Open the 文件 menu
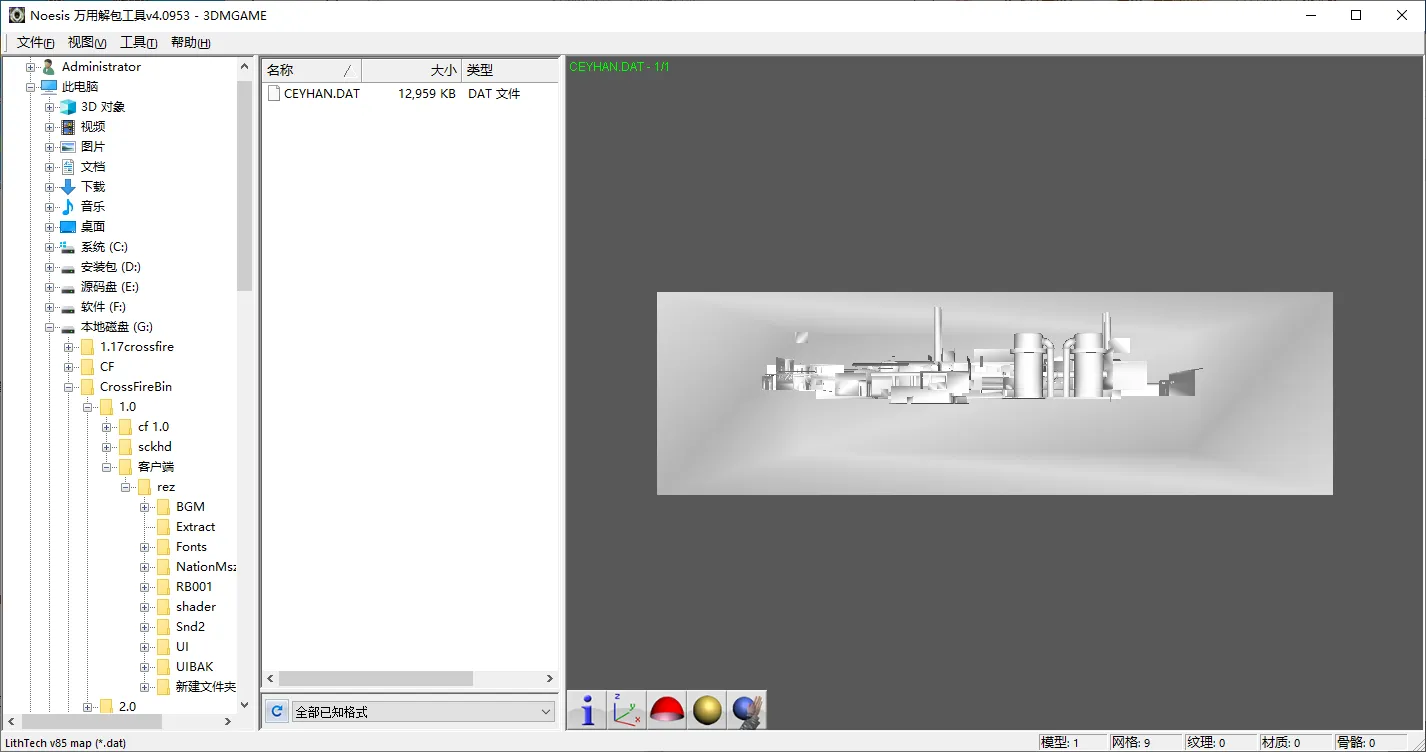The image size is (1426, 752). click(x=35, y=42)
